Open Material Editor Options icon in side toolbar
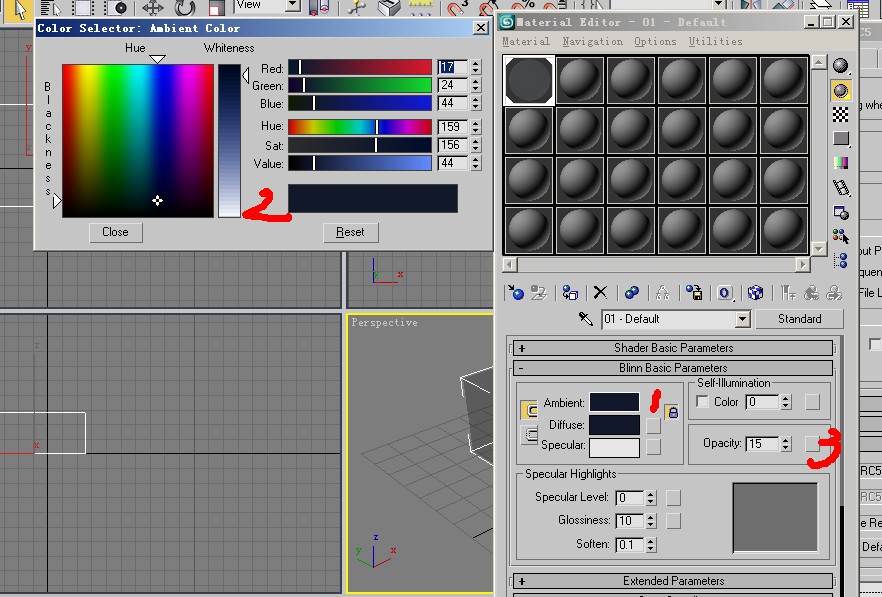 pyautogui.click(x=840, y=212)
